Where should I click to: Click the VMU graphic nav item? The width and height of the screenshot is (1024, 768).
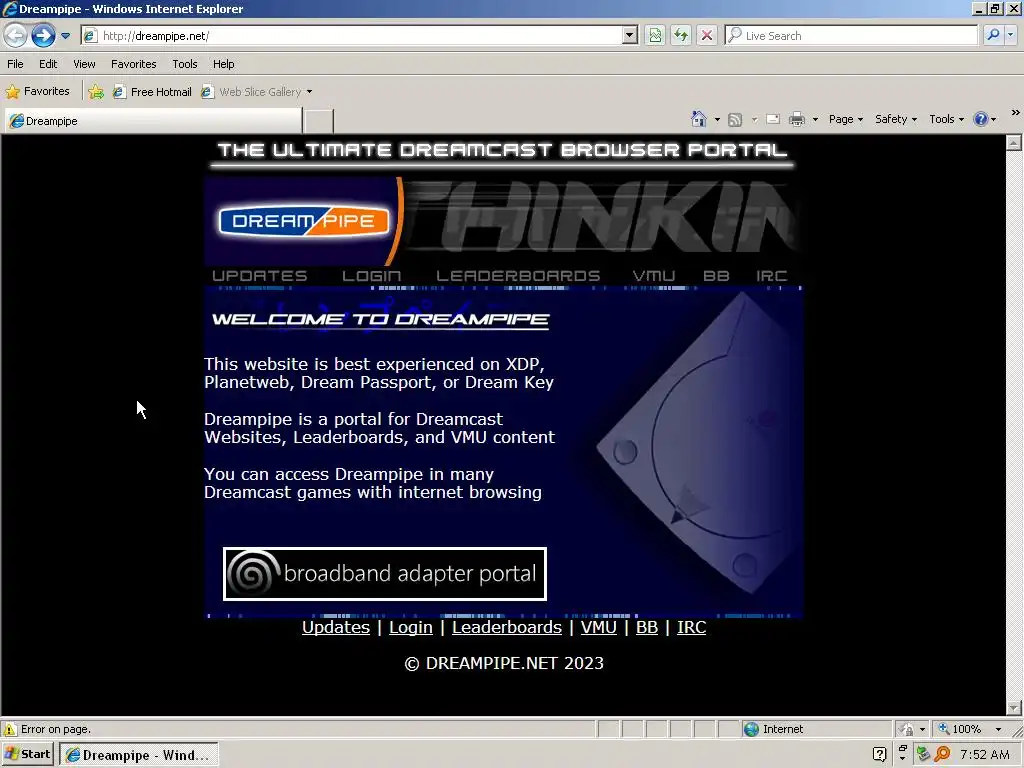tap(654, 276)
